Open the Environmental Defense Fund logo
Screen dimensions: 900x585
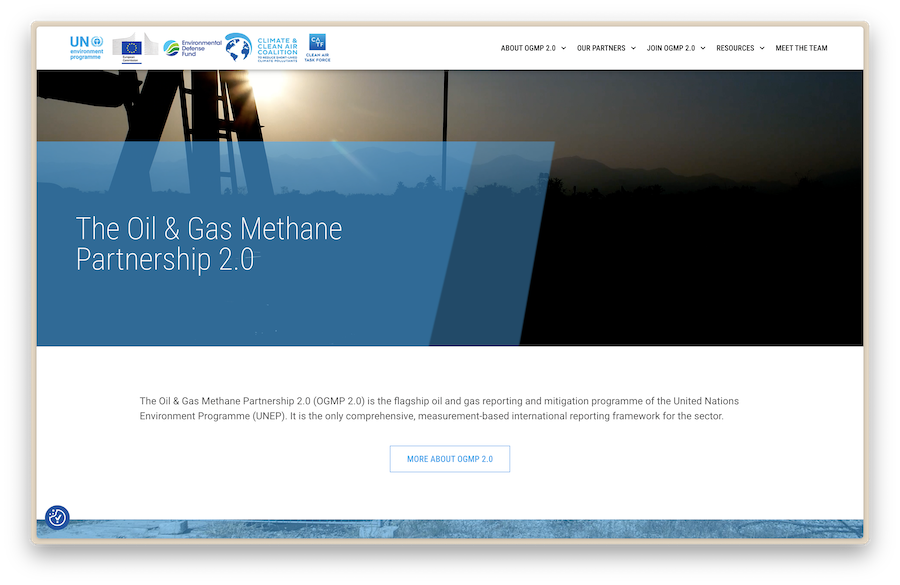click(x=185, y=47)
